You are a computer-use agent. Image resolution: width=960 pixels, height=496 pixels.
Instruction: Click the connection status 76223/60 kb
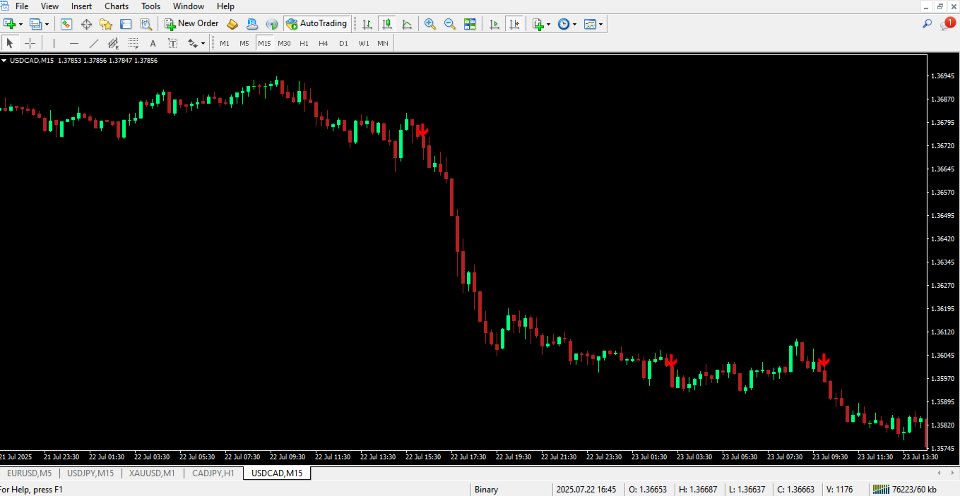(x=905, y=489)
